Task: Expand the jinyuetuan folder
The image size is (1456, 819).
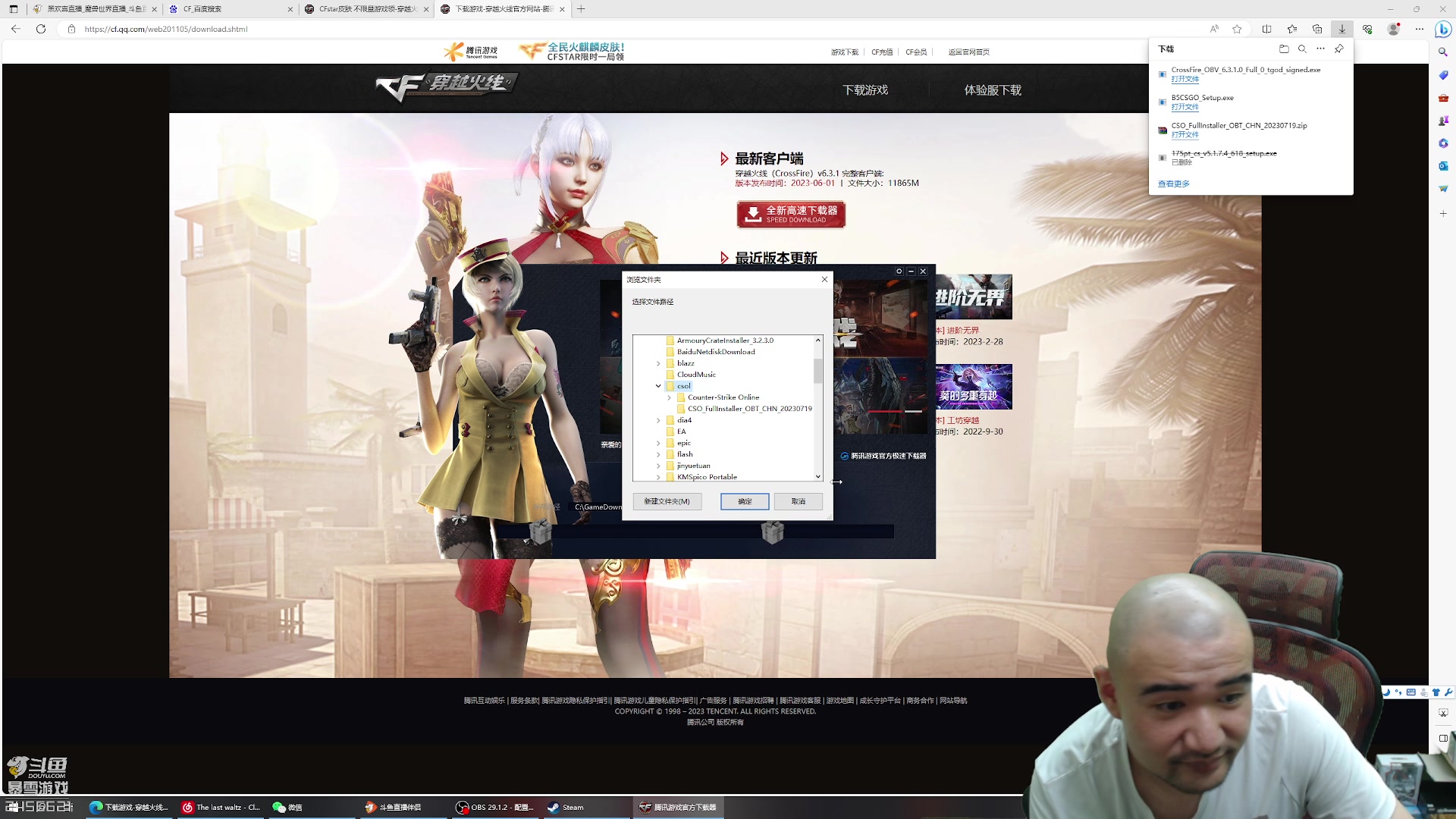Action: pos(658,466)
